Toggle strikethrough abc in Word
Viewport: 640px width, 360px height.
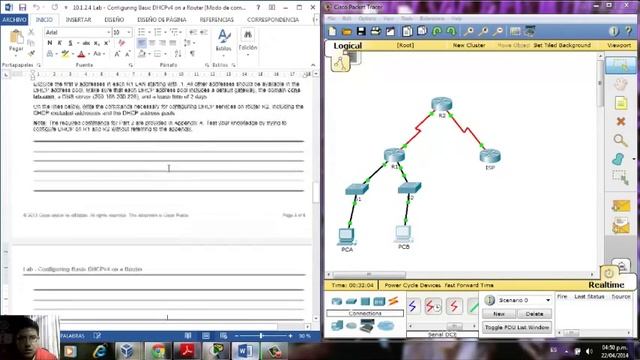coord(86,43)
